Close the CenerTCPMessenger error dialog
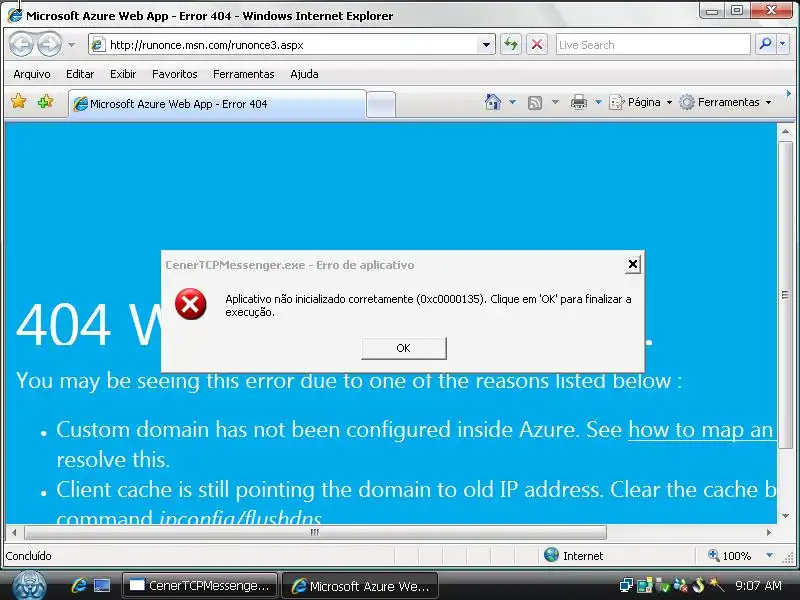This screenshot has width=800, height=600. 633,264
